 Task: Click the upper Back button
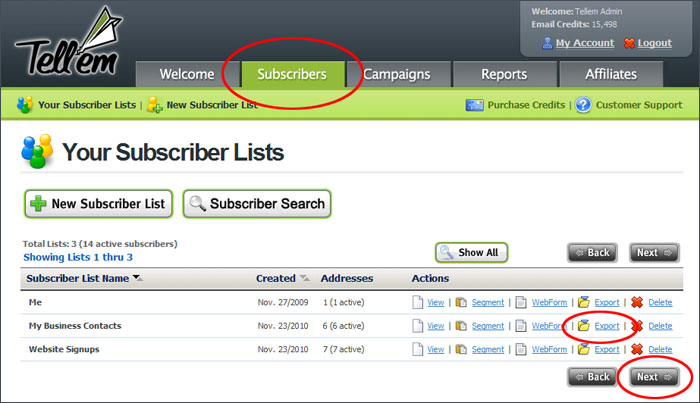coord(592,253)
